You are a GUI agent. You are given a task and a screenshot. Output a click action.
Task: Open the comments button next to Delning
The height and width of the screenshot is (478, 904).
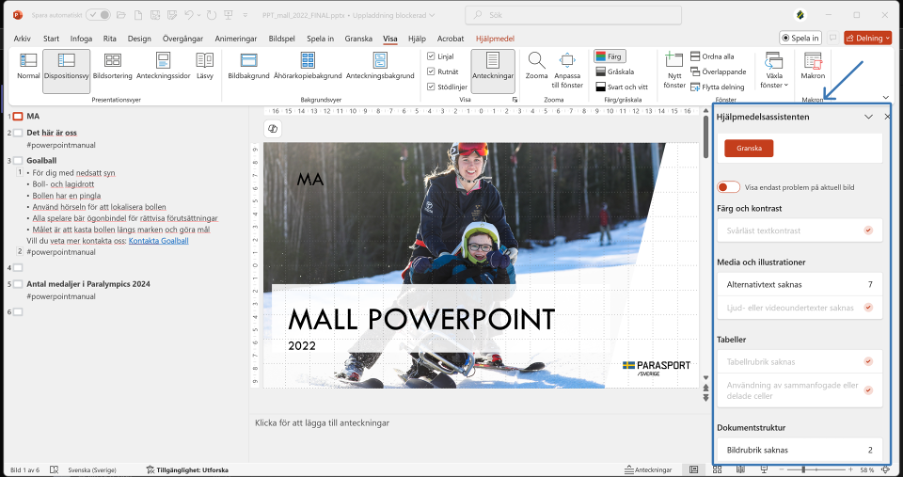833,38
